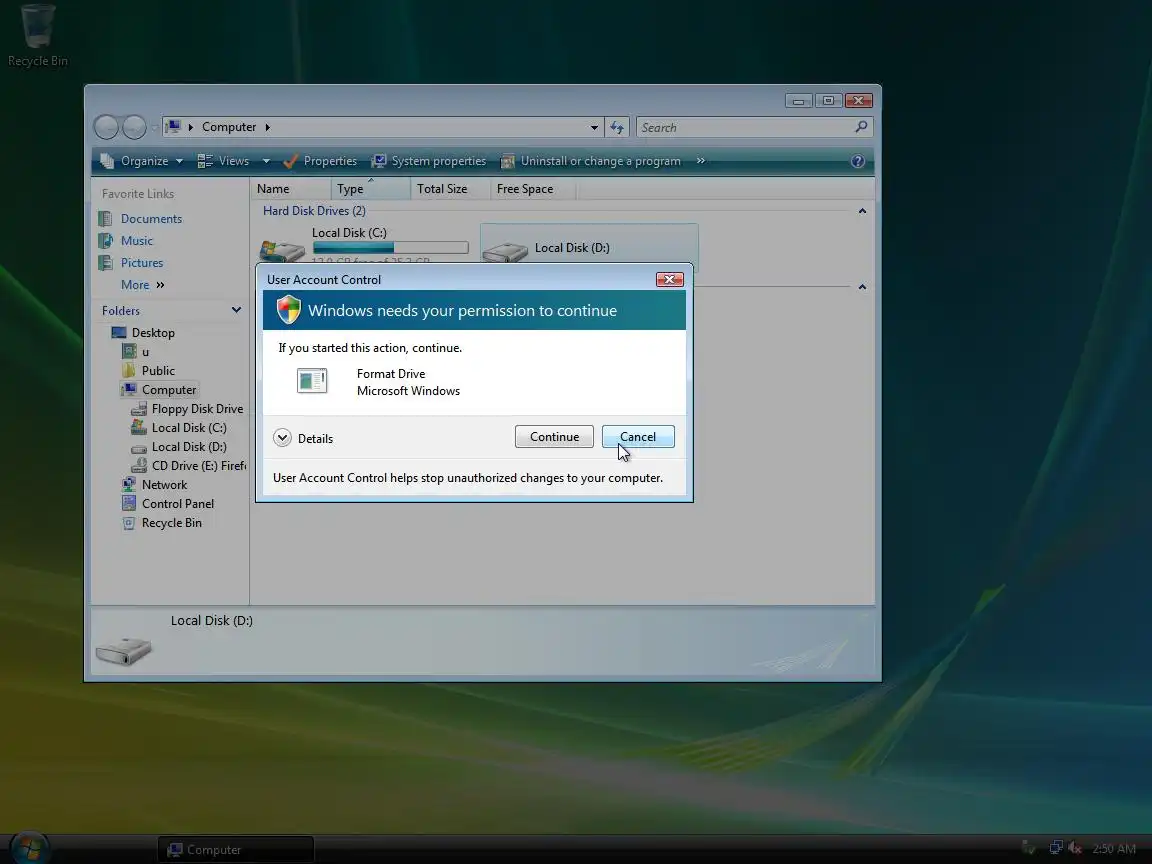
Task: Select Floppy Disk Drive in tree
Action: pos(197,409)
